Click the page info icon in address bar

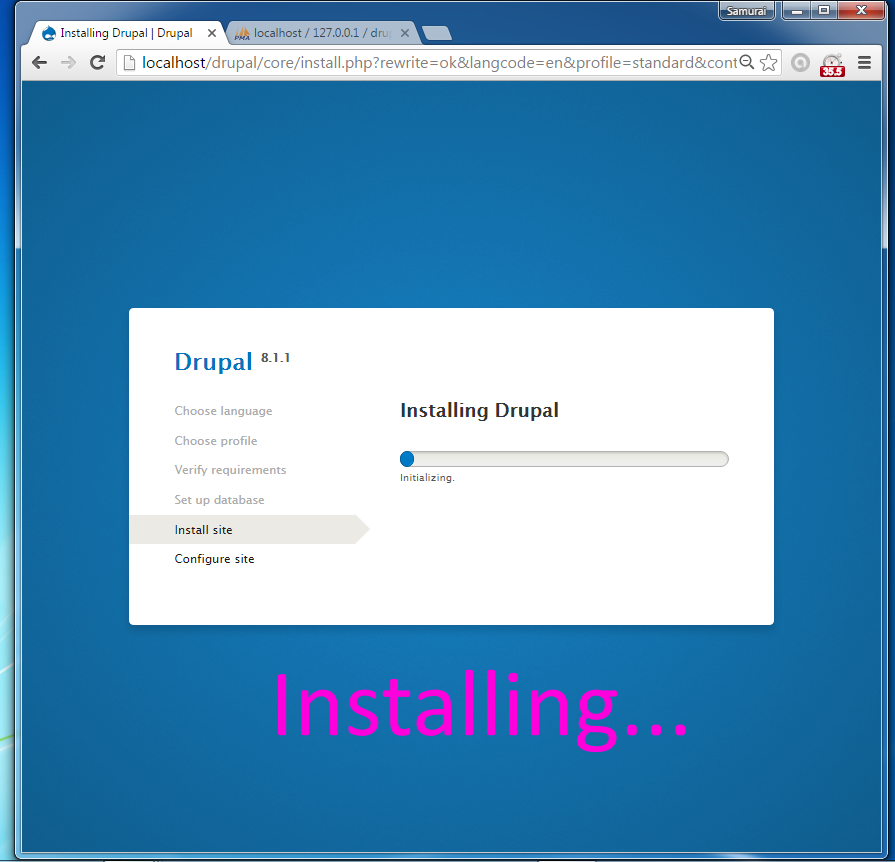click(x=130, y=62)
